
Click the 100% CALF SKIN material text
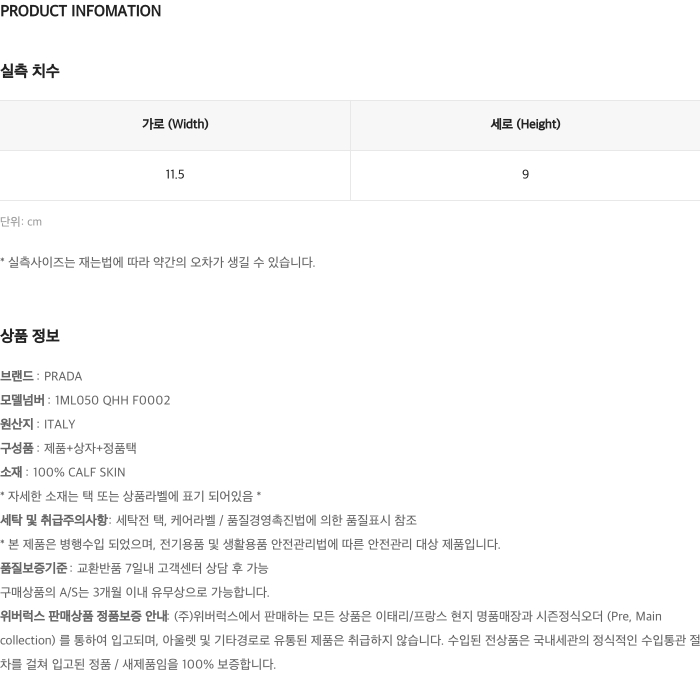tap(79, 473)
